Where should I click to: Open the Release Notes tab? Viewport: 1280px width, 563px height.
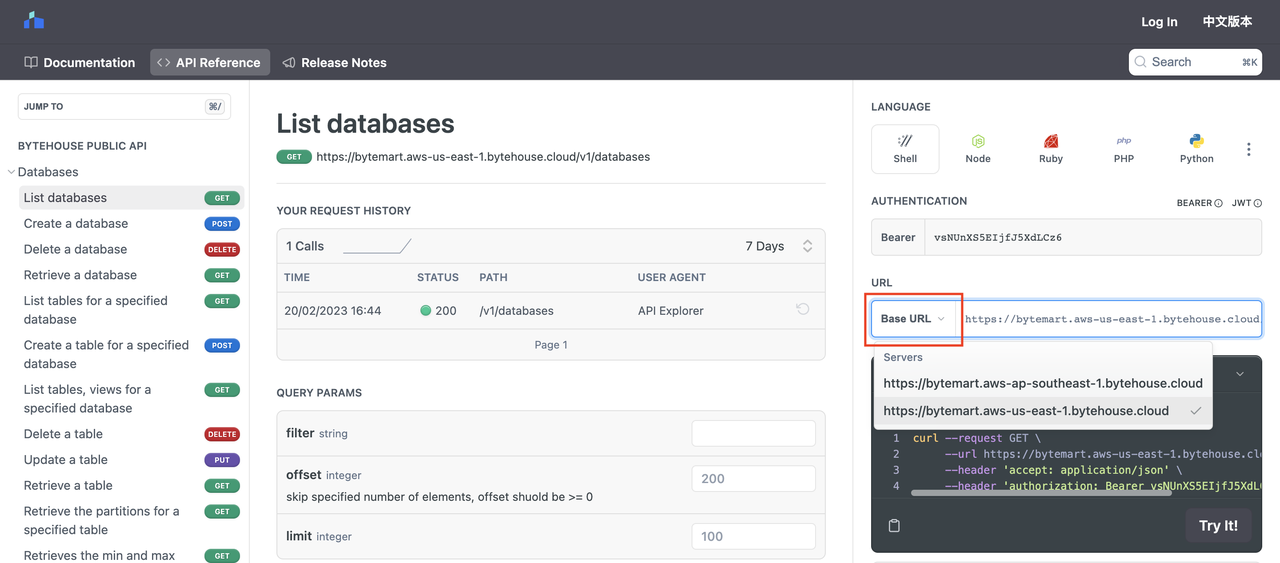pos(335,62)
